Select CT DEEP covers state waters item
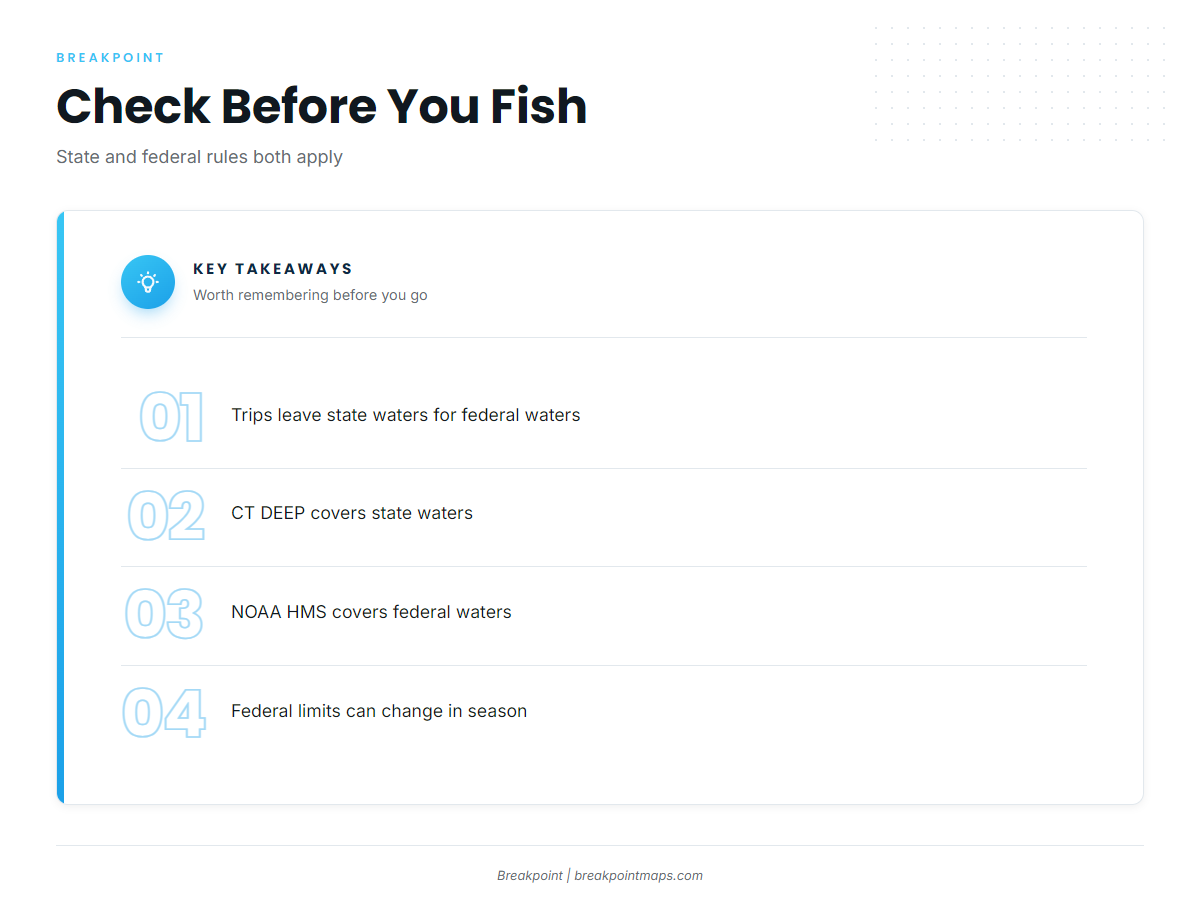Viewport: 1200px width, 910px height. coord(352,513)
